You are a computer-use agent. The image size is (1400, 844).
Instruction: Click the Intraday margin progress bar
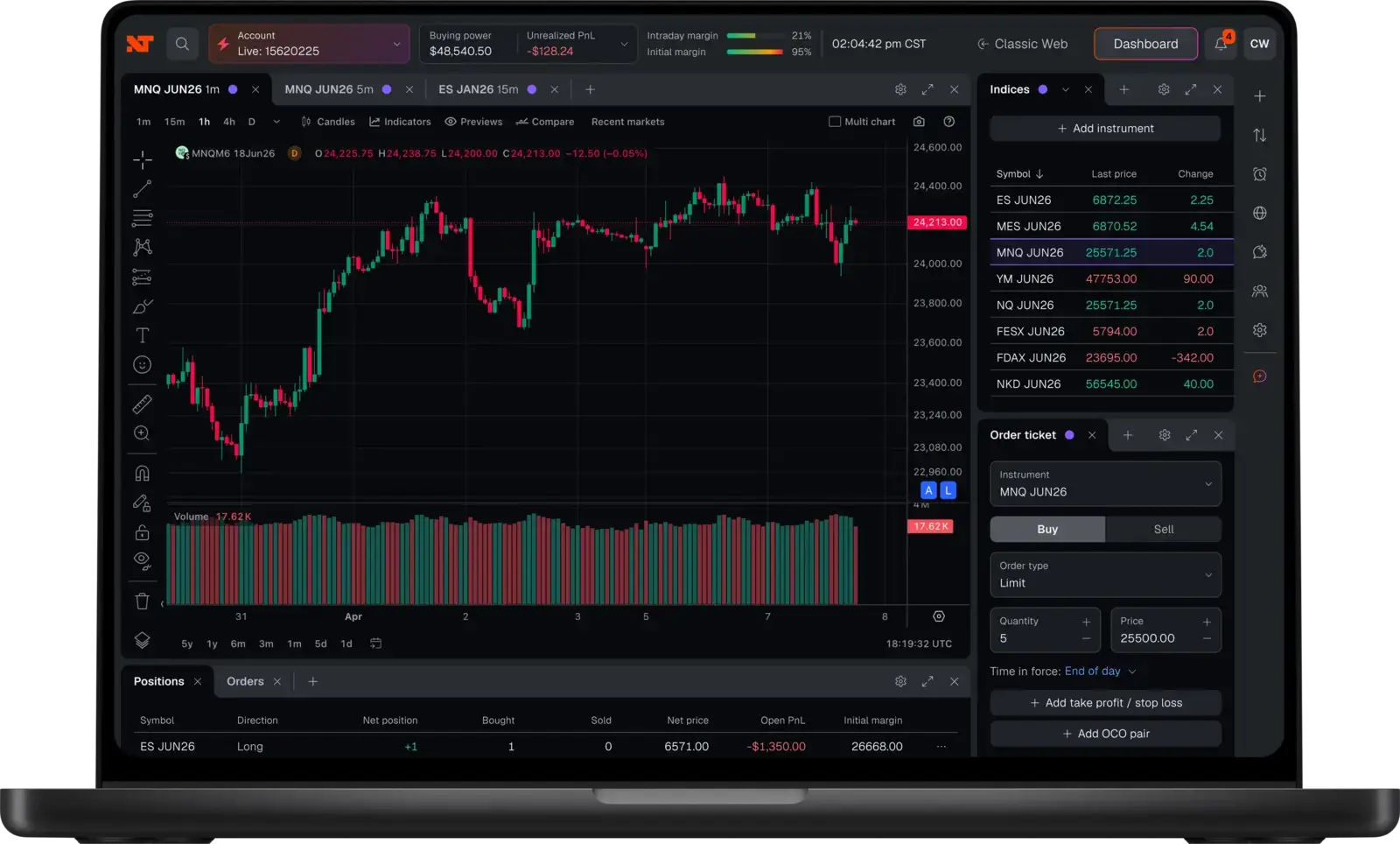click(x=755, y=36)
